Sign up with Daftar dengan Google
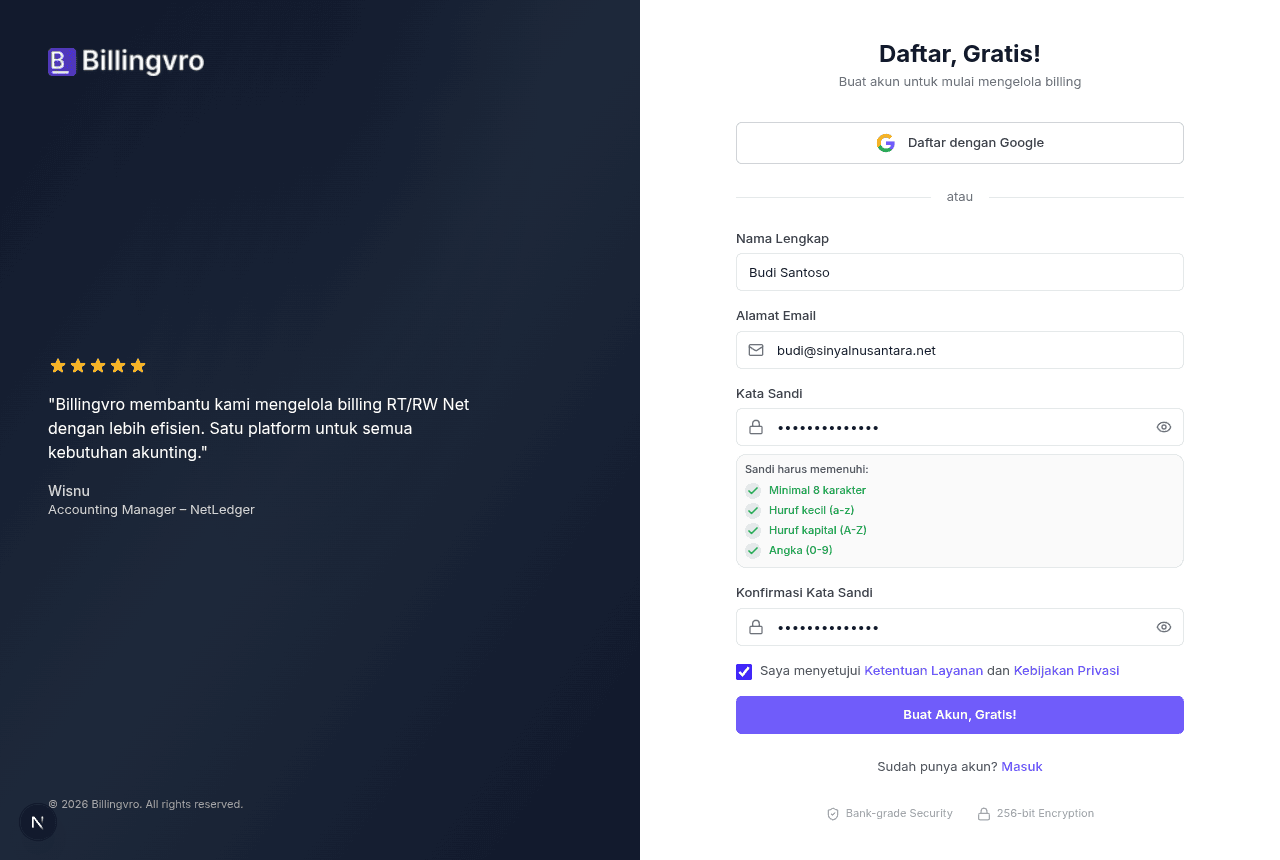 (x=960, y=143)
